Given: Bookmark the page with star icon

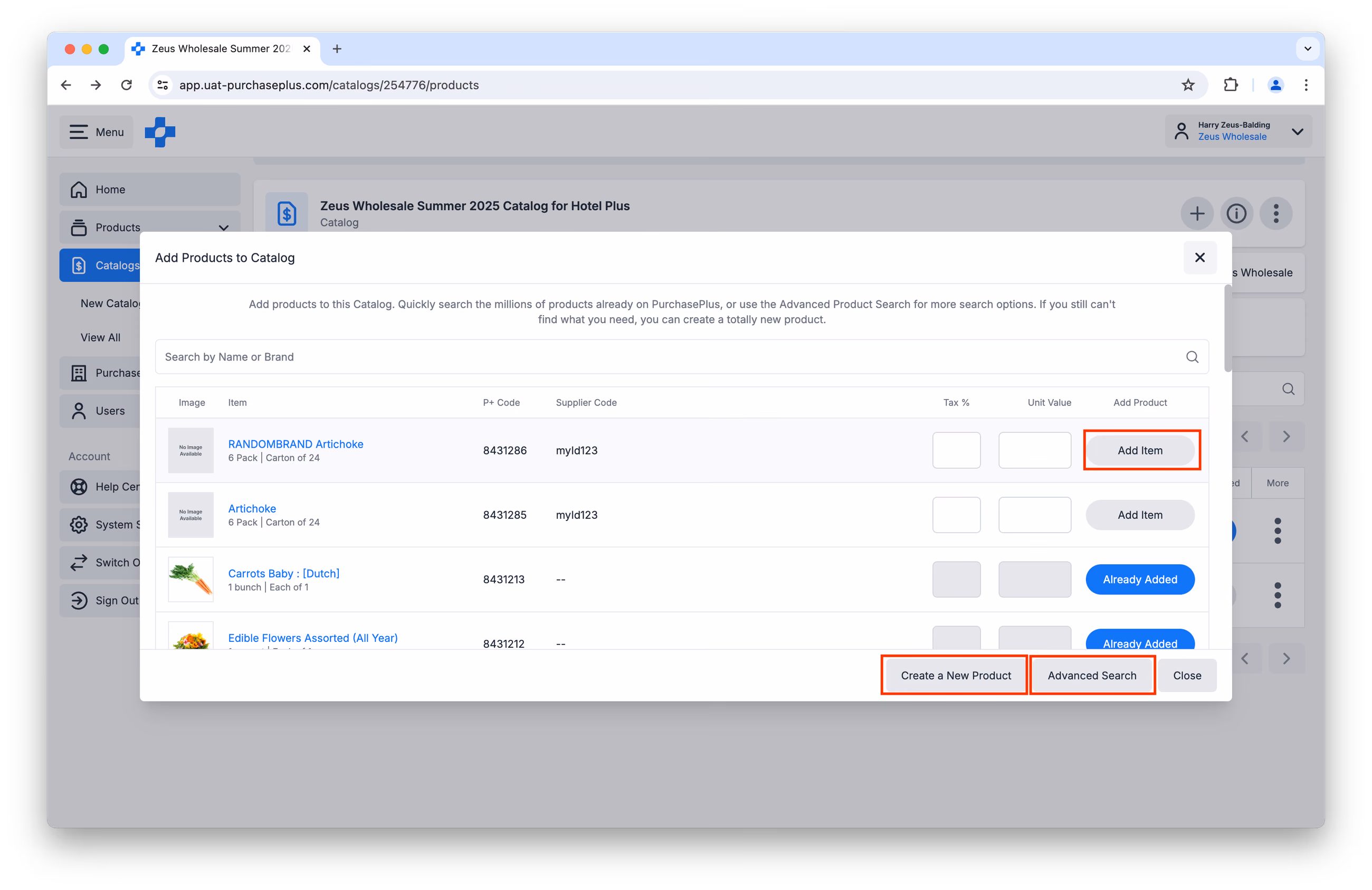Looking at the screenshot, I should coord(1187,86).
